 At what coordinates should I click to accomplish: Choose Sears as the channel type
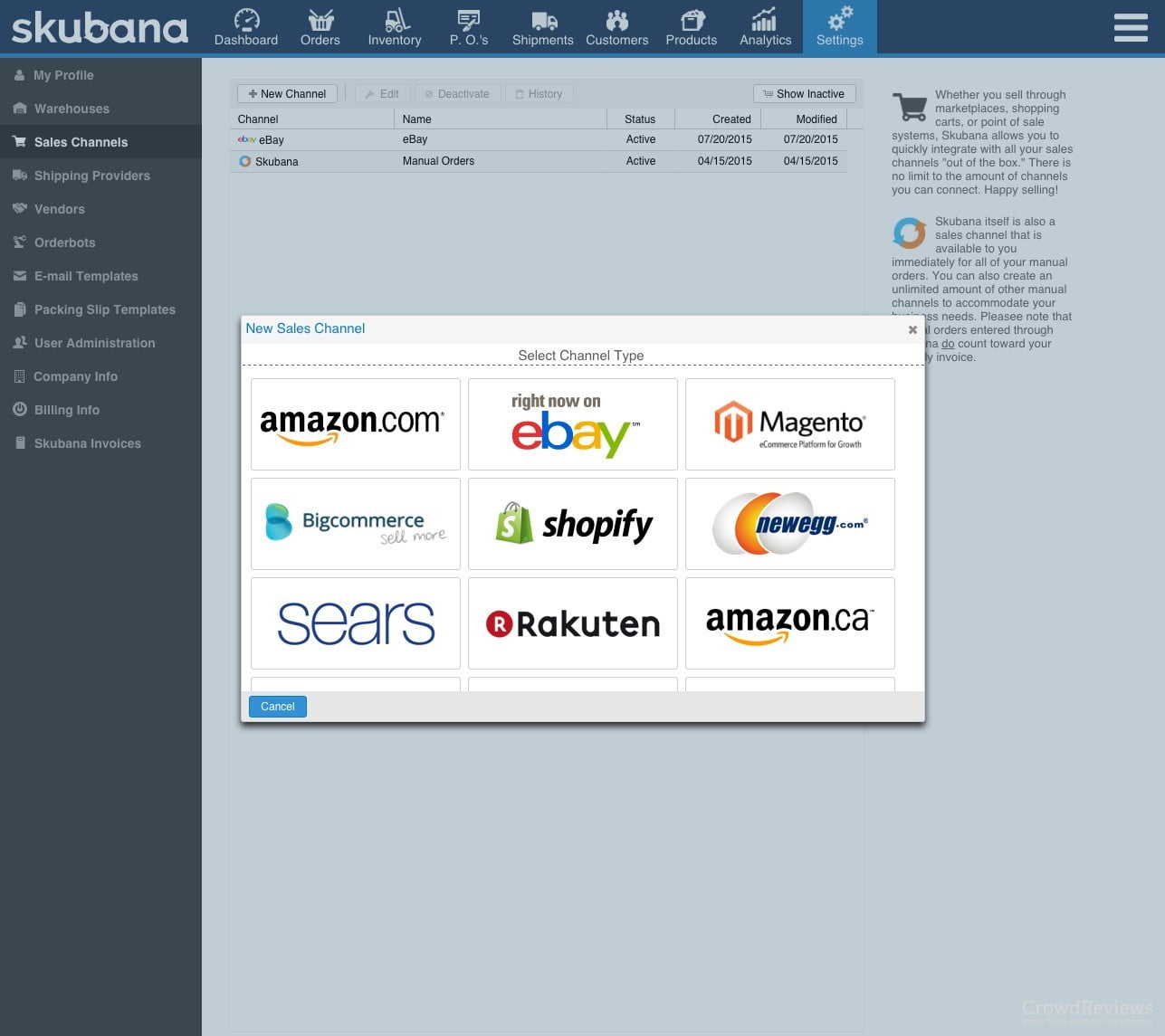coord(355,623)
